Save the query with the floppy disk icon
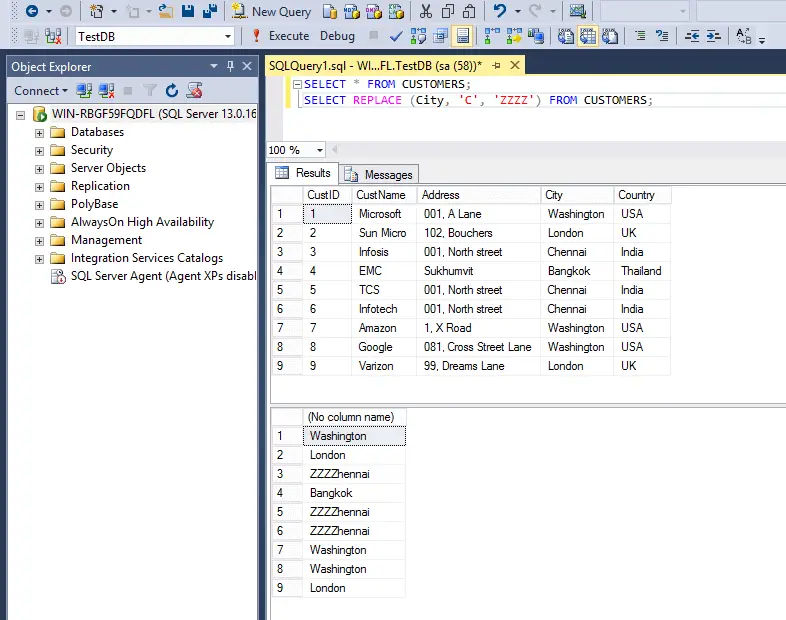Viewport: 786px width, 620px height. click(x=187, y=11)
